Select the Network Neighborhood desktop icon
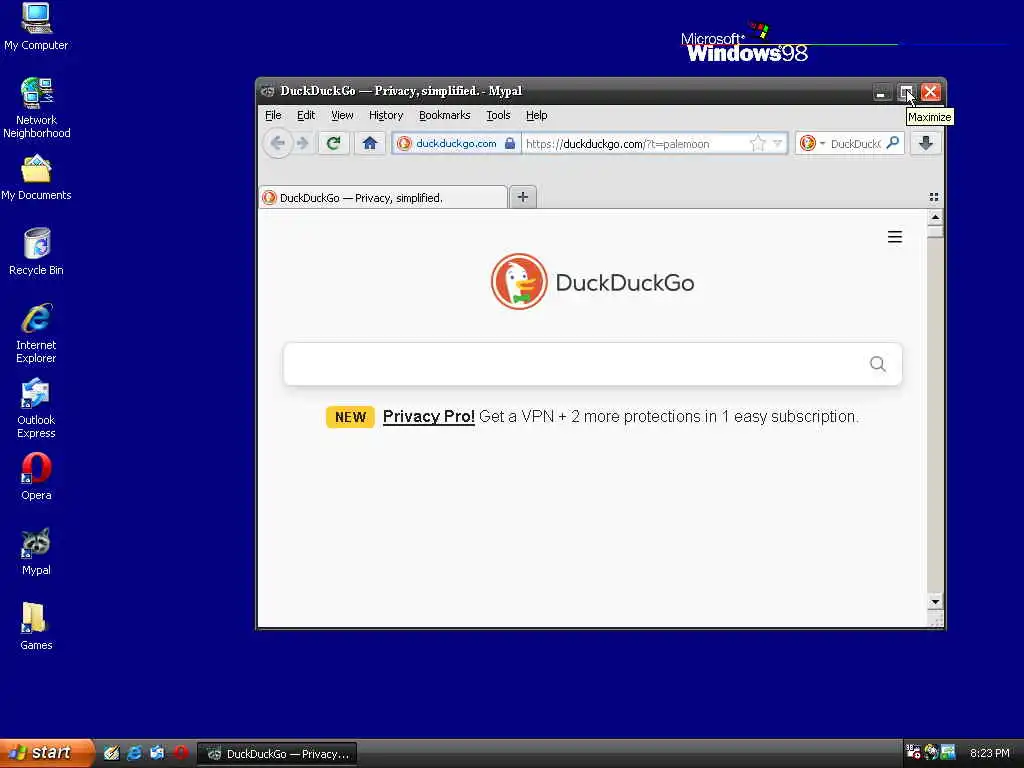 (x=36, y=108)
